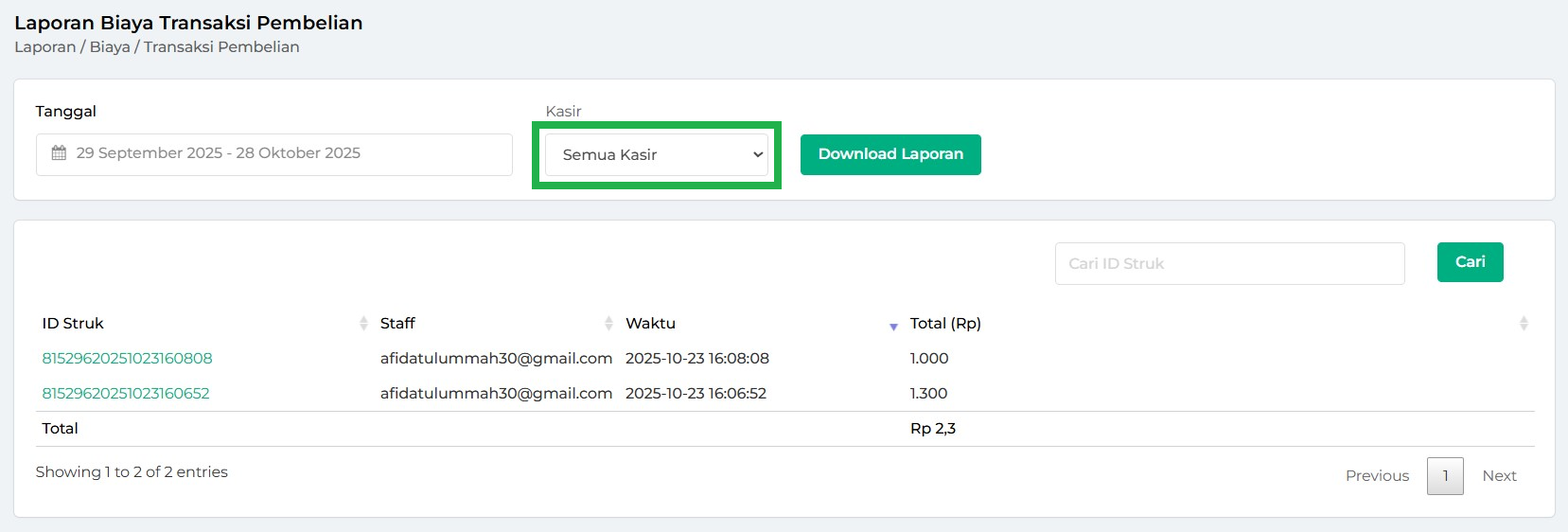
Task: Go to the Next page
Action: pyautogui.click(x=1499, y=476)
